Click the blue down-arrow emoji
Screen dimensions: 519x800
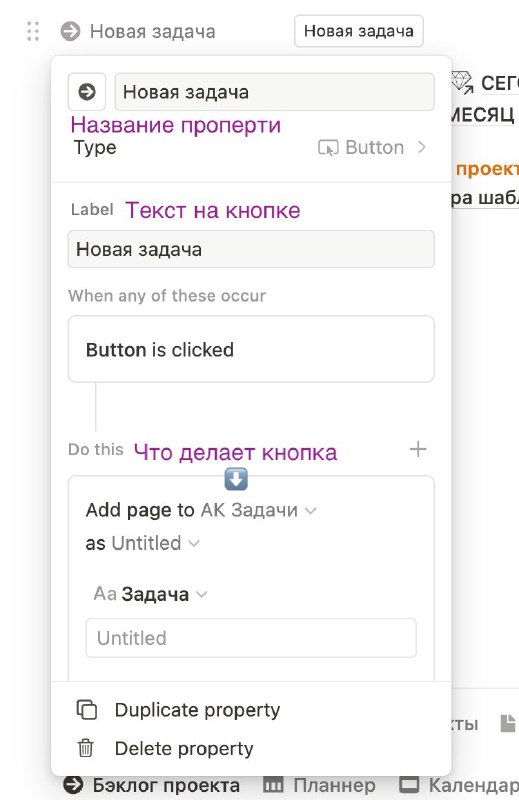click(236, 480)
